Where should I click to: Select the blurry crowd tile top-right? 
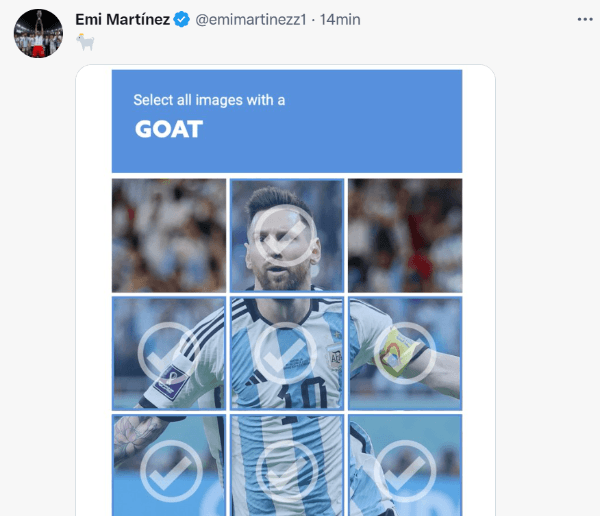(x=405, y=235)
